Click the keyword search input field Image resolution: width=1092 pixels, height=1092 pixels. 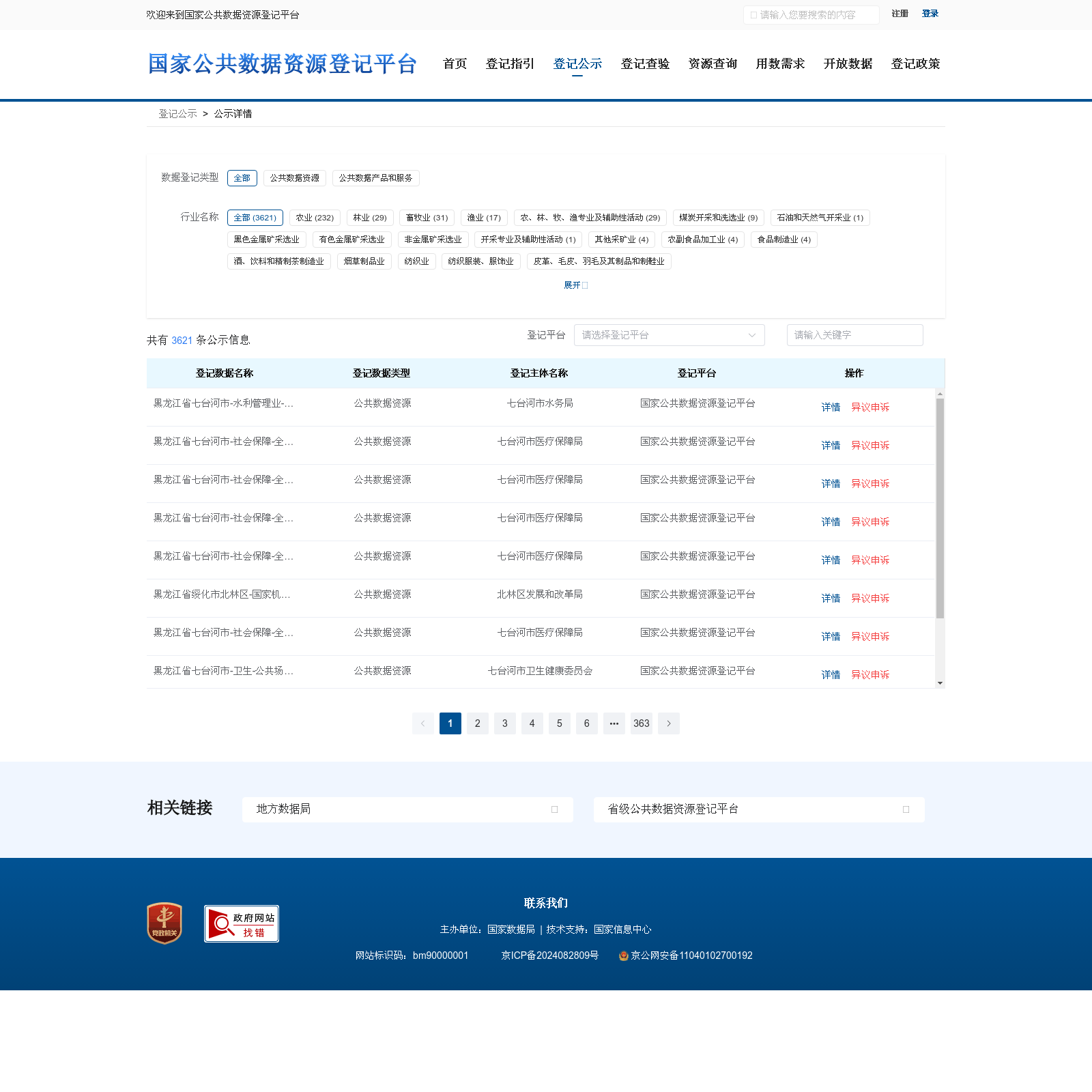coord(854,335)
